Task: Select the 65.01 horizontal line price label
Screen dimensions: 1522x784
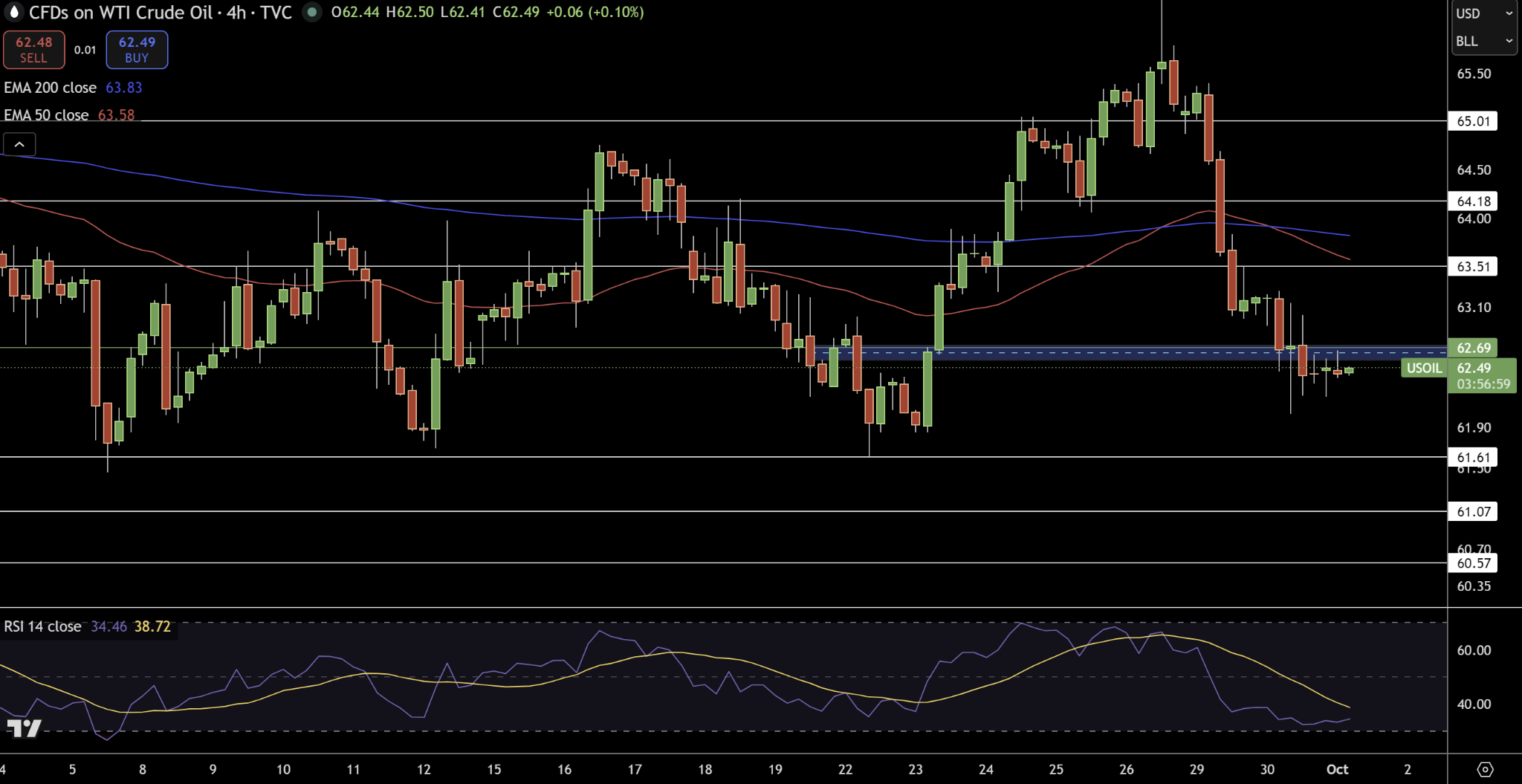Action: pos(1473,121)
